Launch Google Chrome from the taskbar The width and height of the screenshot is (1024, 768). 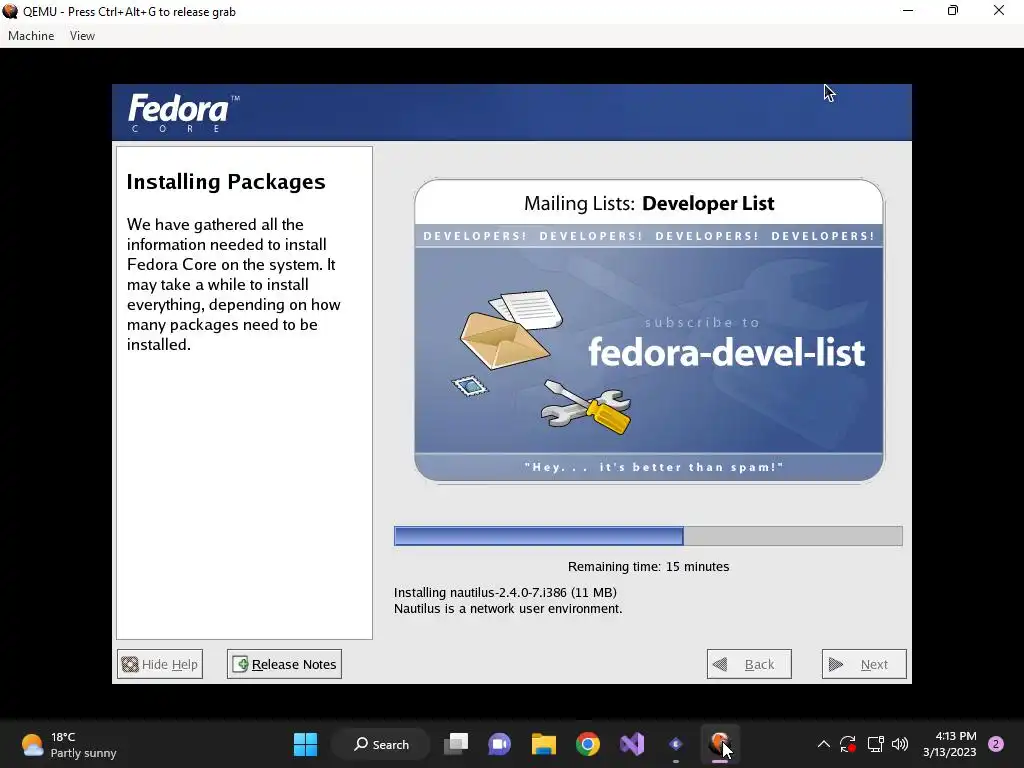[588, 744]
